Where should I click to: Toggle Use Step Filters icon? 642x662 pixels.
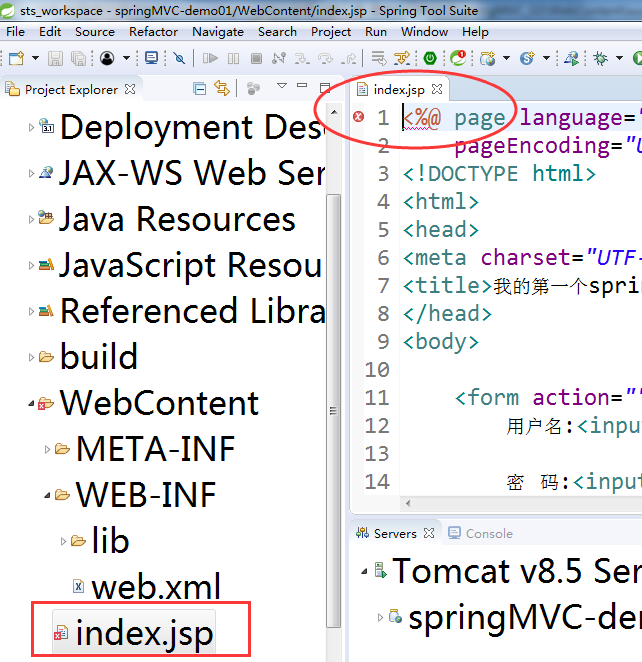coord(402,58)
